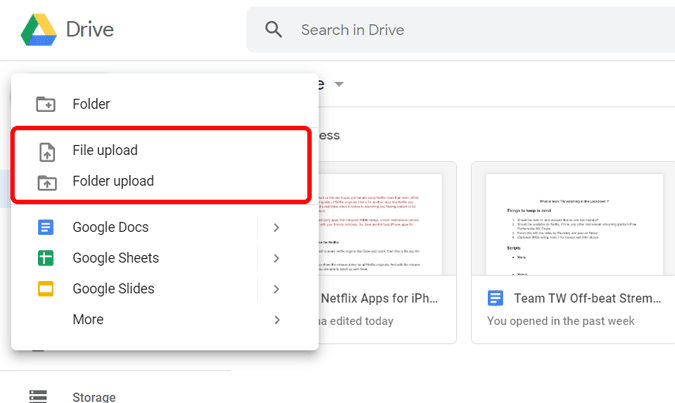Image resolution: width=675 pixels, height=403 pixels.
Task: Click the Drive title text
Action: click(x=90, y=30)
